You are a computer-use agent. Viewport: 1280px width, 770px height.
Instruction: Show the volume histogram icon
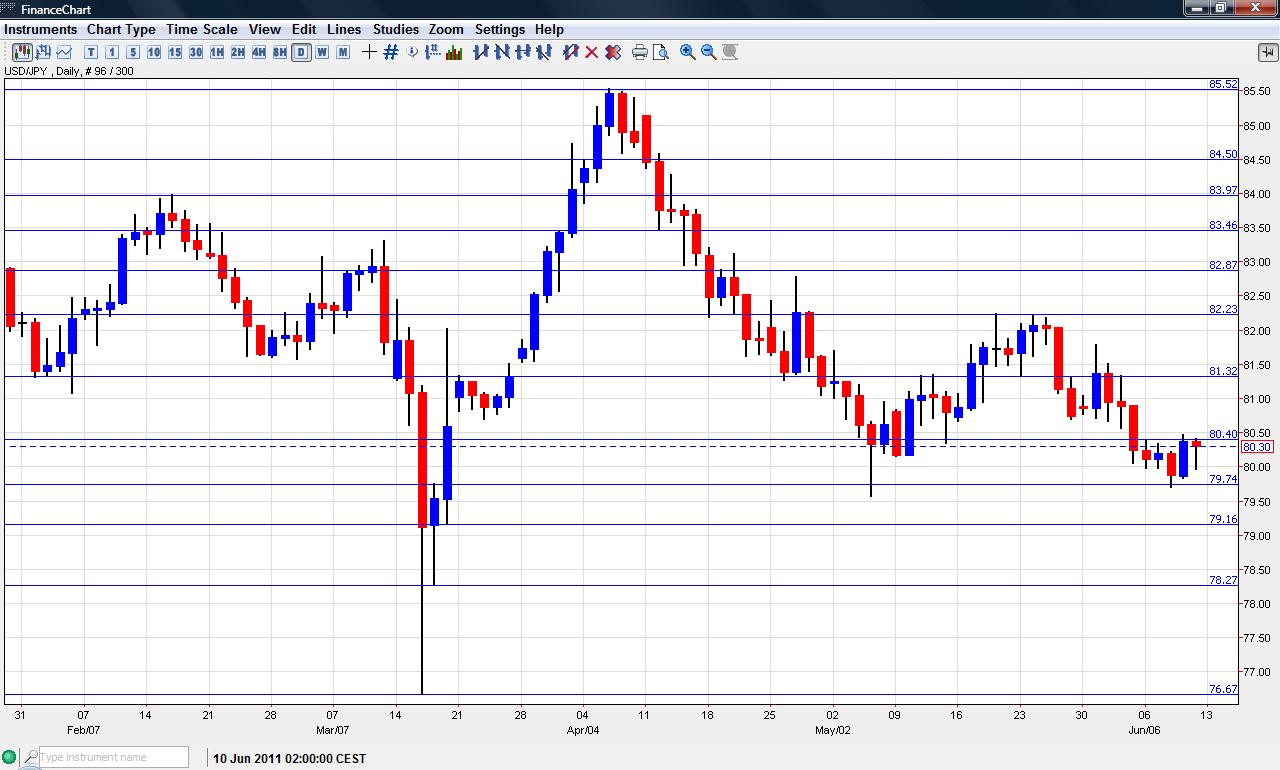point(455,52)
